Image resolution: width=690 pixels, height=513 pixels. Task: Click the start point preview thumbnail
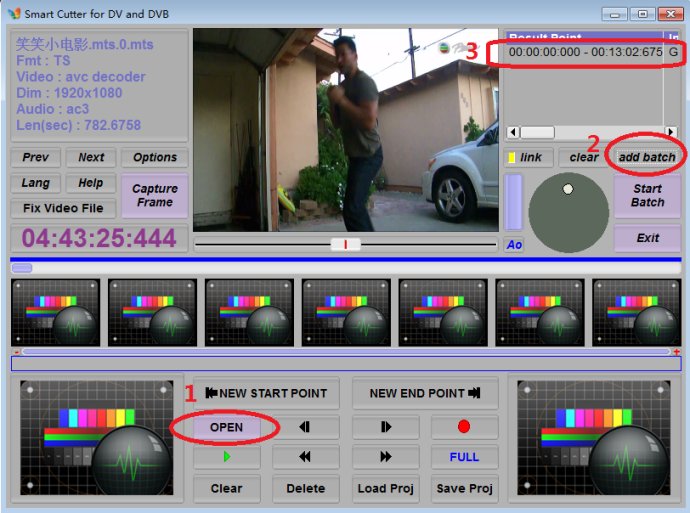(x=96, y=438)
